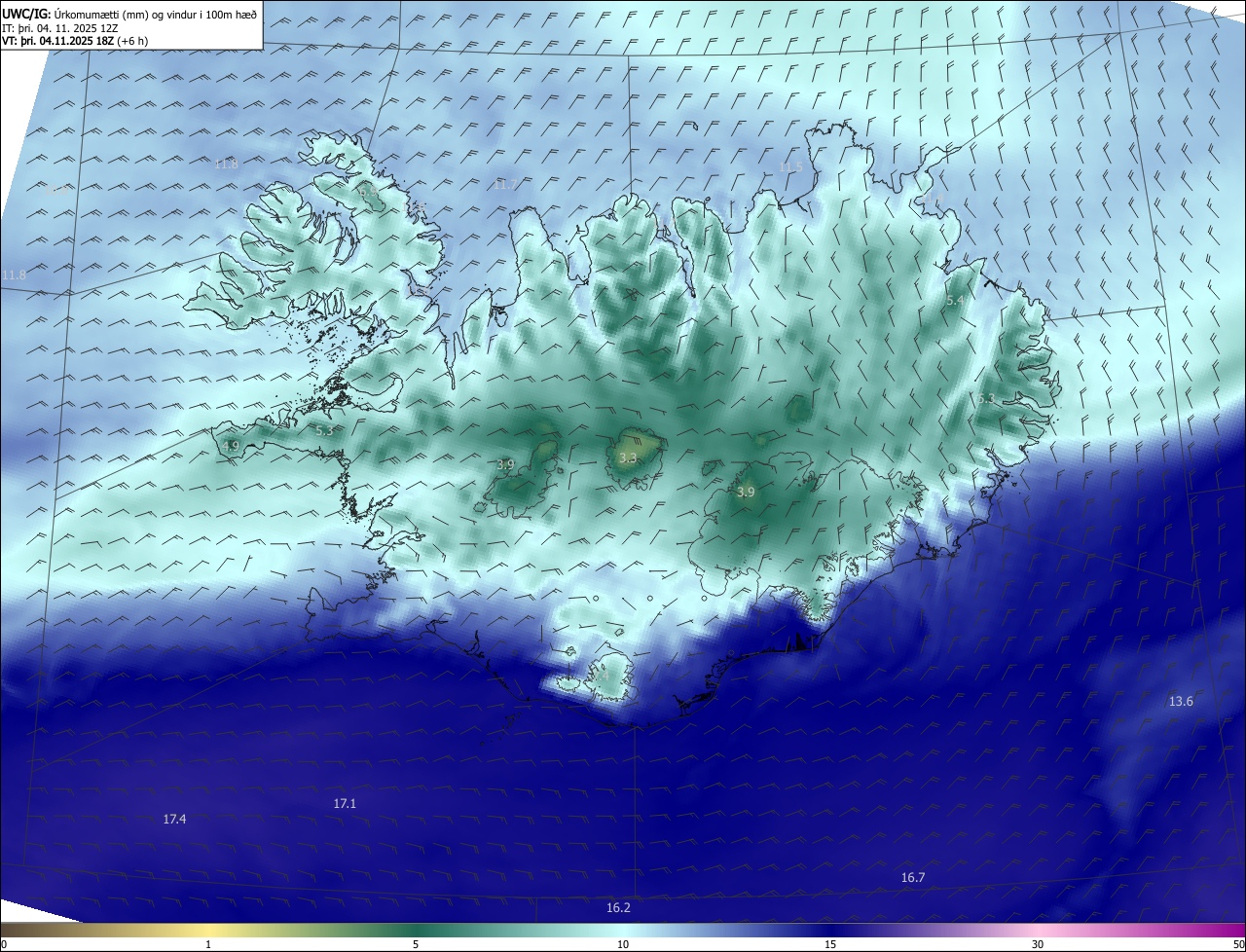Click the IT initialization time line 12Z

(60, 28)
